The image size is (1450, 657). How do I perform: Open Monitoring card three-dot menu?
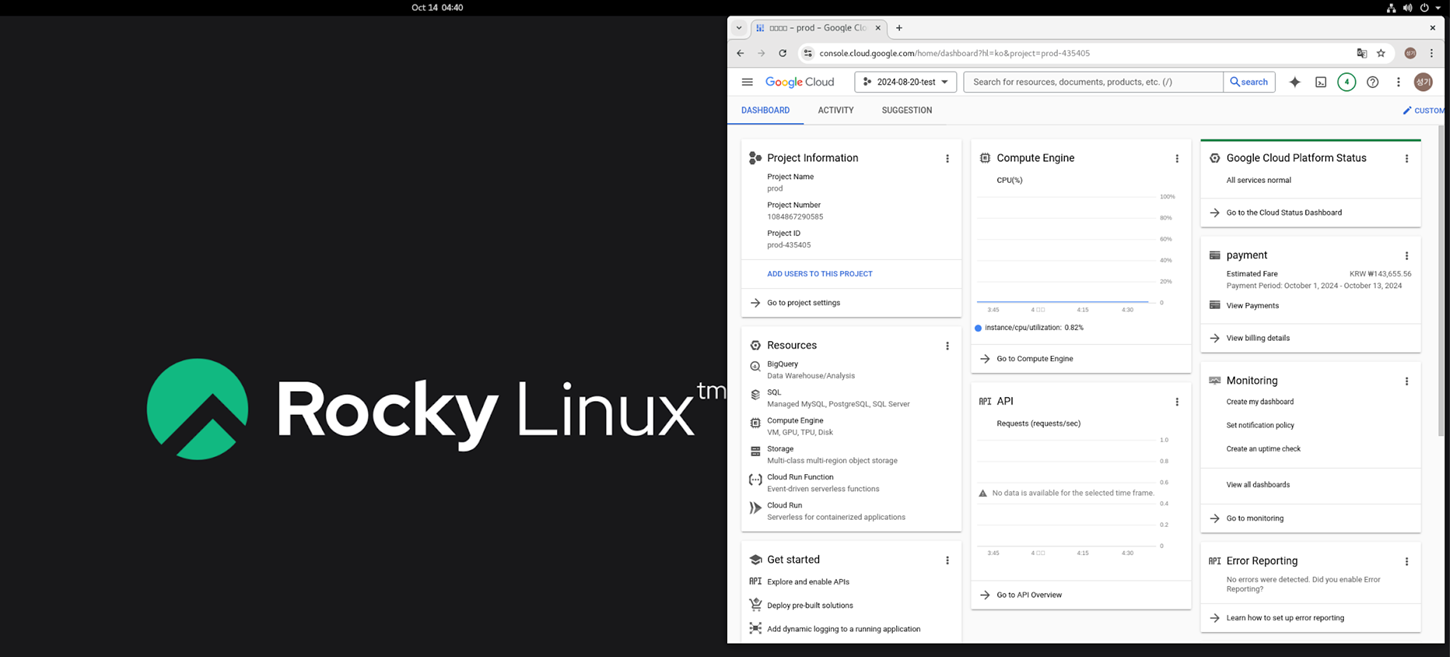tap(1407, 381)
